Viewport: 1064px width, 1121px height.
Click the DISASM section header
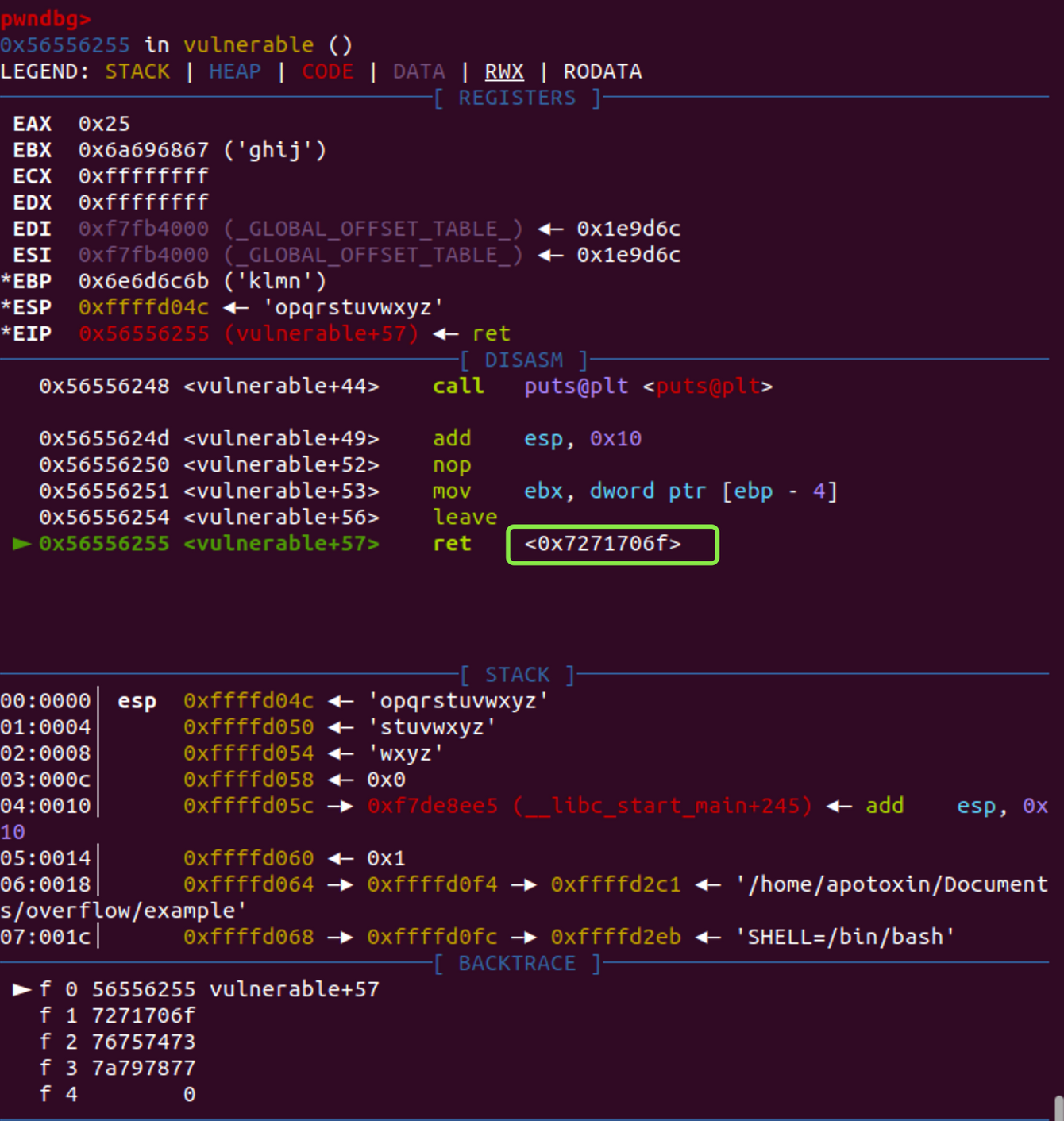coord(524,360)
